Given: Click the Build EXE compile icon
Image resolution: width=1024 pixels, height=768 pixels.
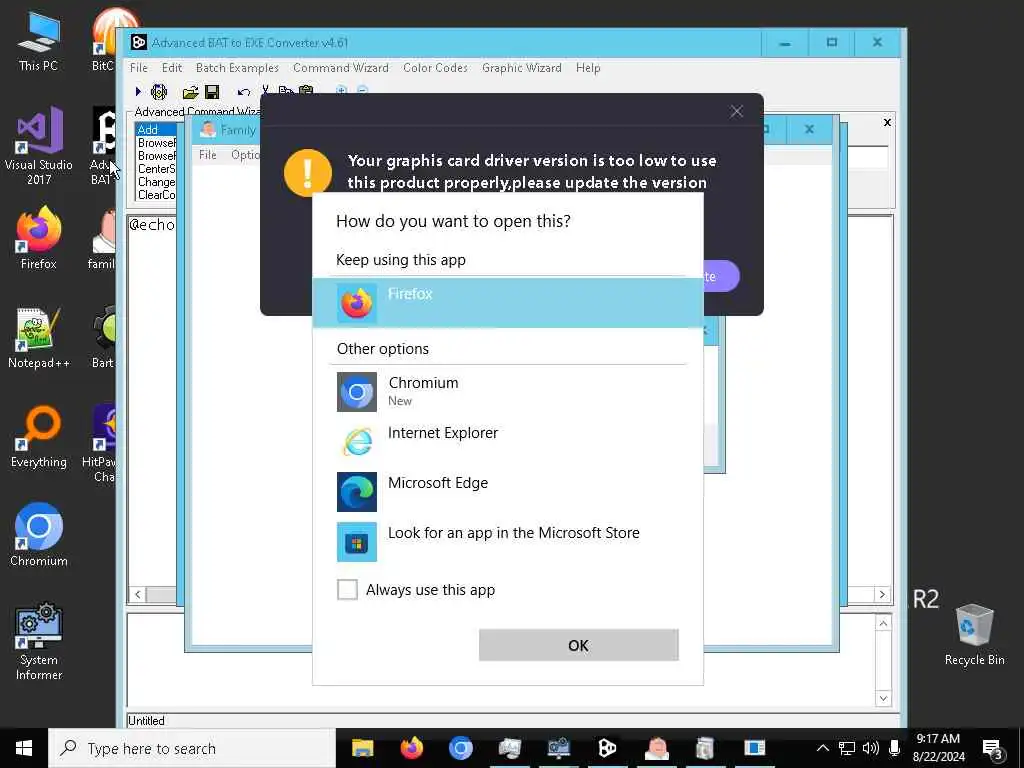Looking at the screenshot, I should point(159,92).
